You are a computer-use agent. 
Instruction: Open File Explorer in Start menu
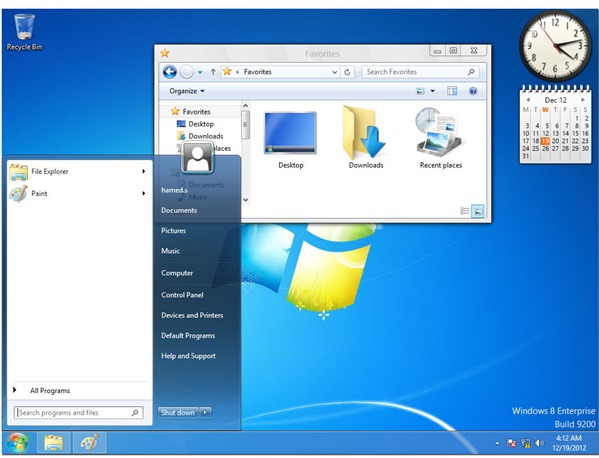click(x=78, y=172)
